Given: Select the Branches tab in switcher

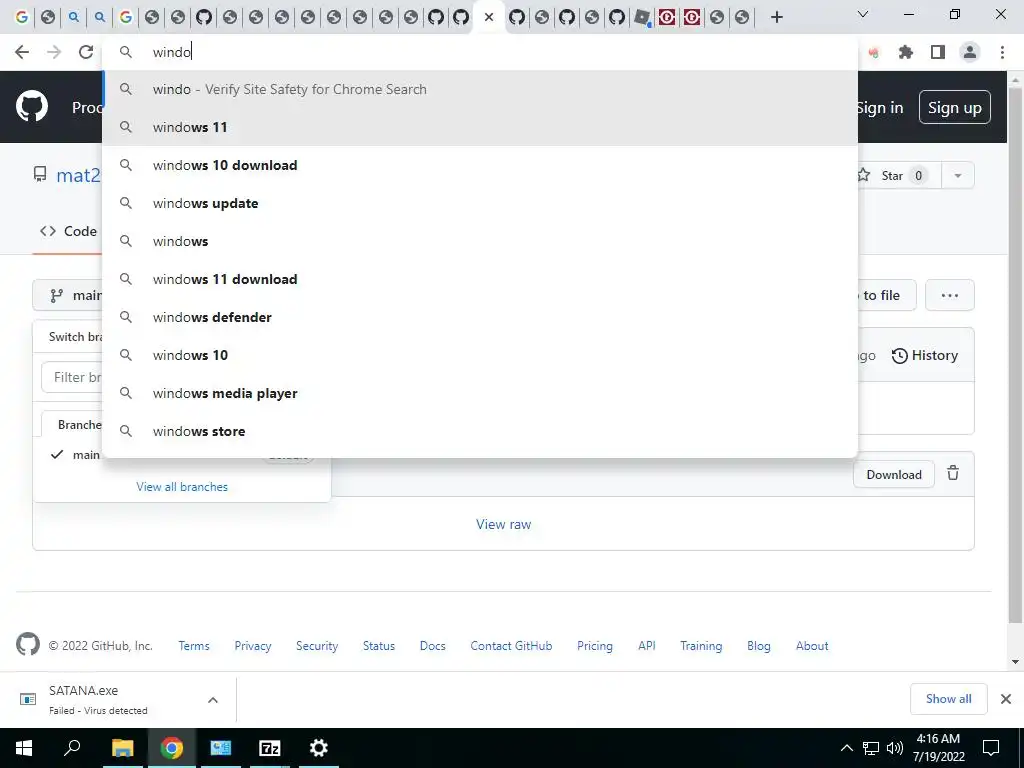Looking at the screenshot, I should click(x=72, y=424).
